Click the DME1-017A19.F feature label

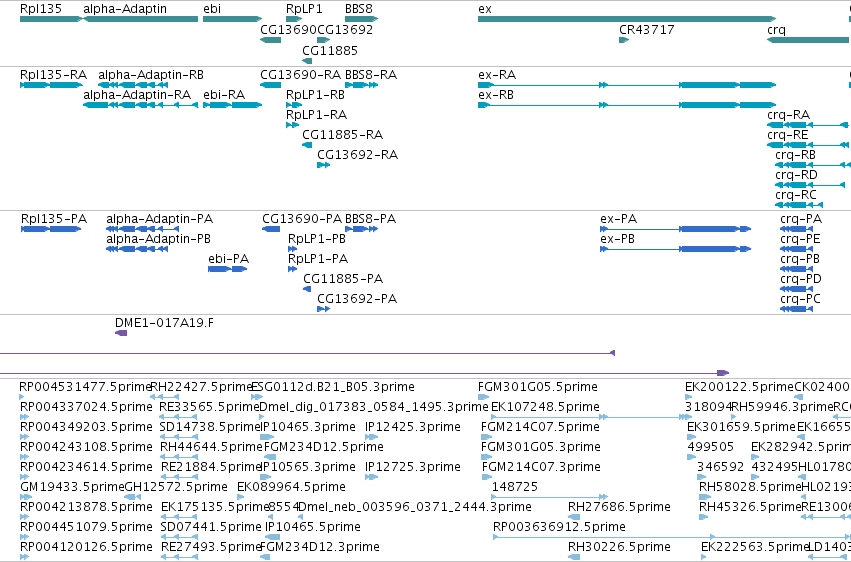pyautogui.click(x=164, y=323)
